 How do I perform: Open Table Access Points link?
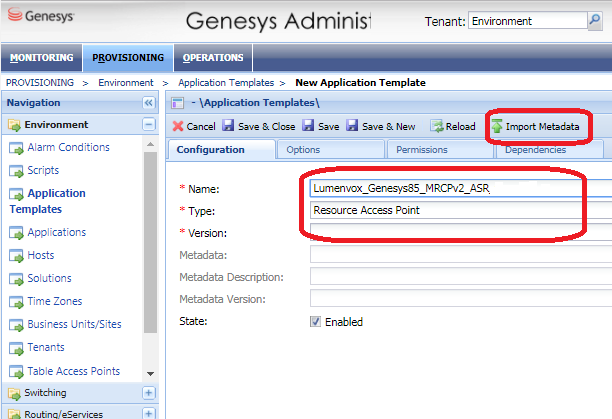[x=73, y=371]
